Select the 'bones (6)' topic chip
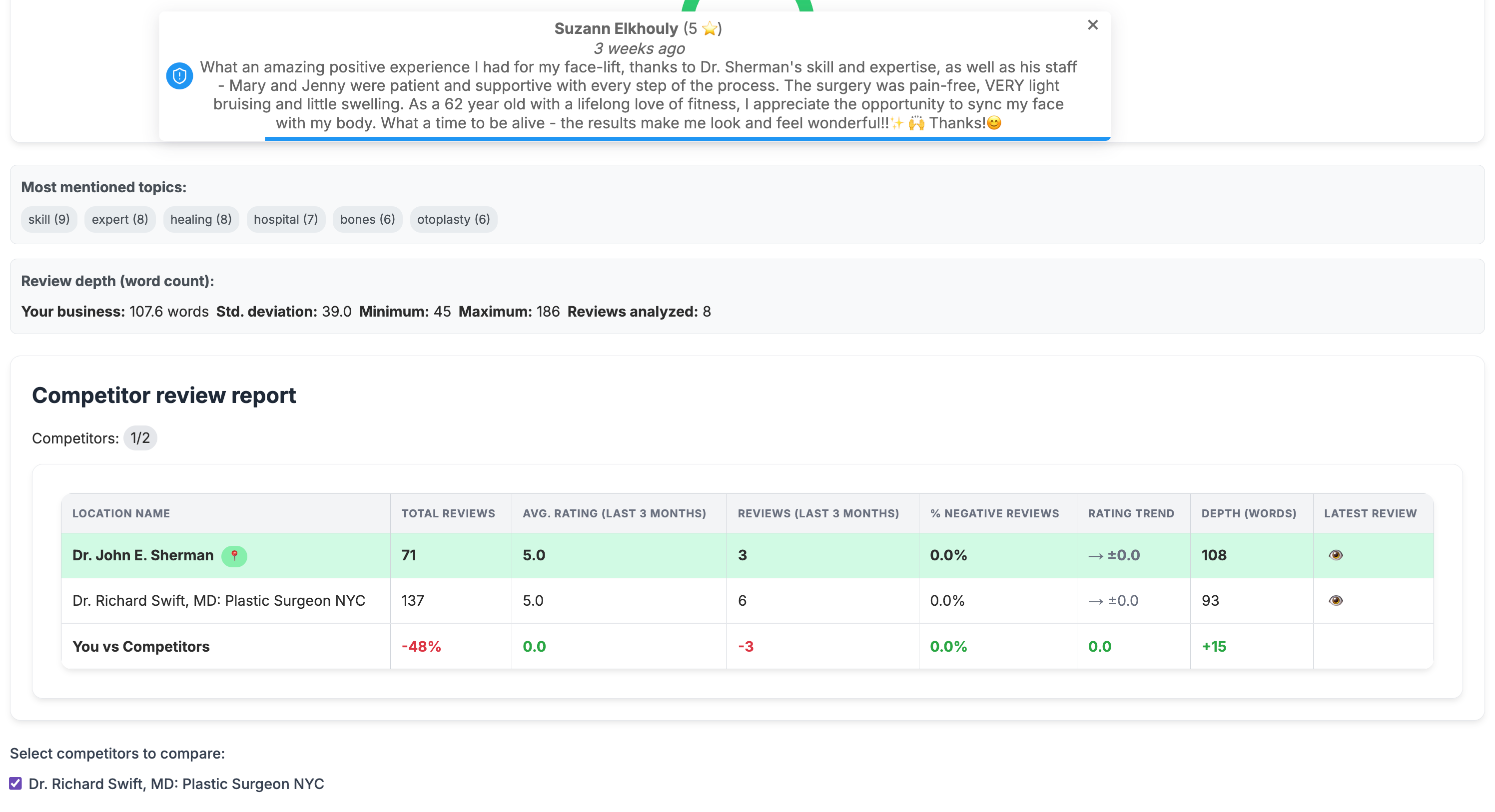The height and width of the screenshot is (812, 1495). [x=367, y=219]
